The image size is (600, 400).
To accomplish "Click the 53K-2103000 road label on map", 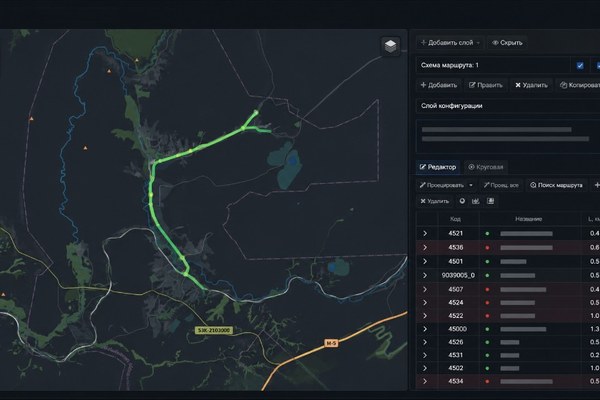I will [214, 330].
